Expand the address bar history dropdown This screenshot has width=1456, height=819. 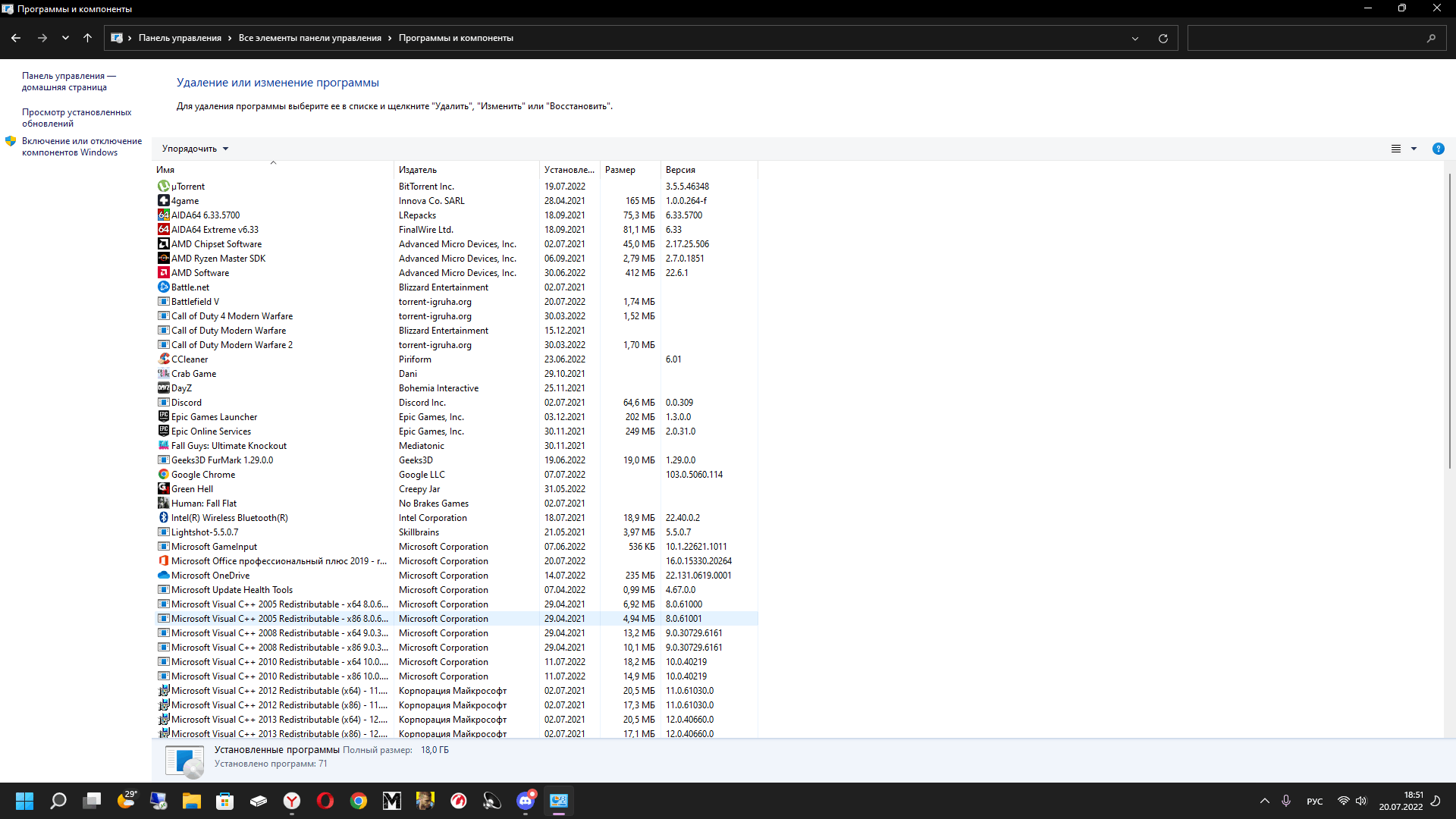click(1135, 38)
